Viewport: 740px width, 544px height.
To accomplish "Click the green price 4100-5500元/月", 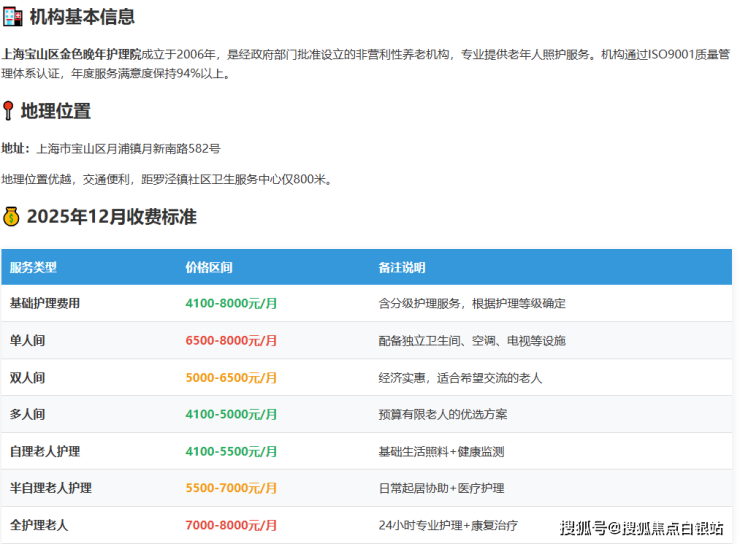I will click(231, 451).
